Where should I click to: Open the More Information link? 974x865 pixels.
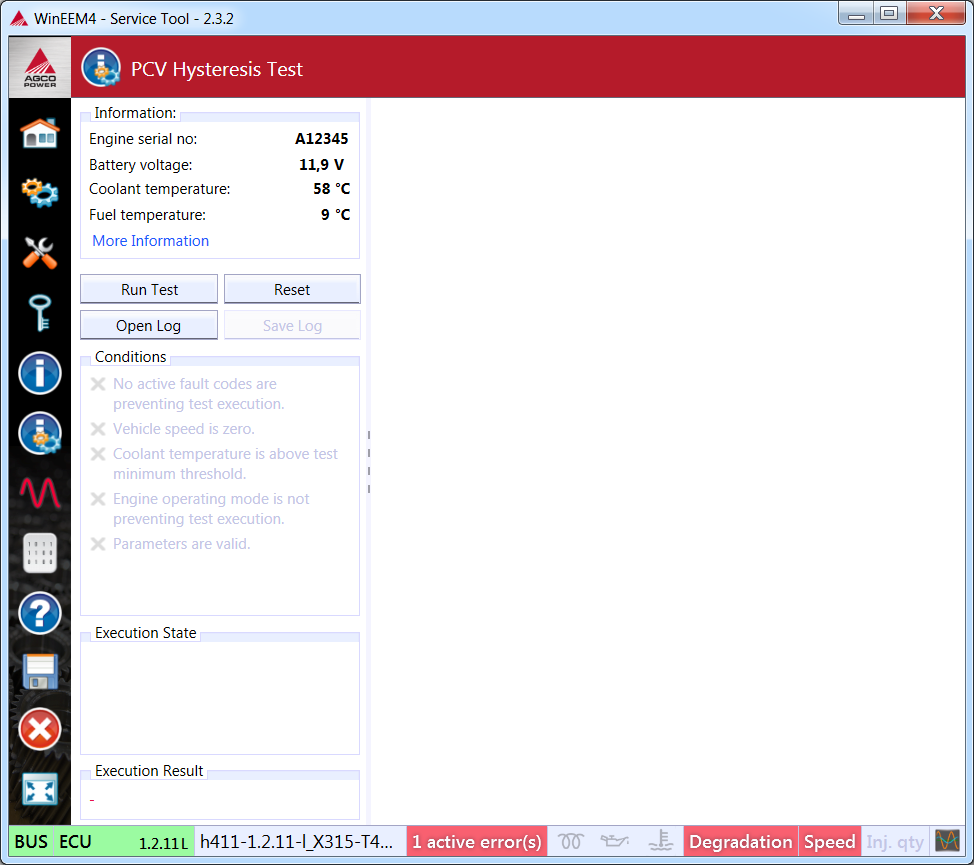pos(151,241)
